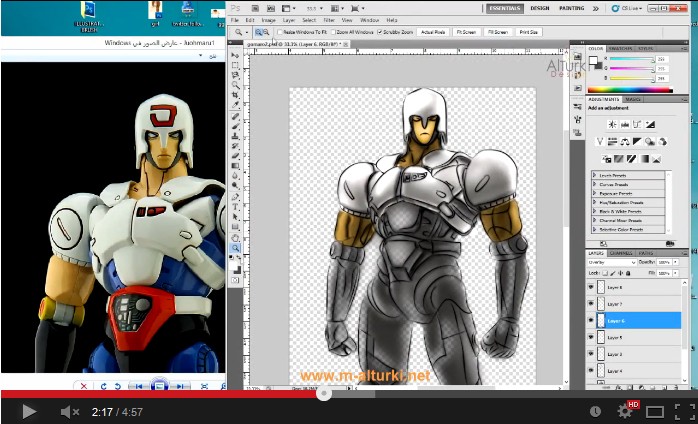Hide Layer 8 with its eye icon
Screen dimensions: 698x424
[591, 287]
